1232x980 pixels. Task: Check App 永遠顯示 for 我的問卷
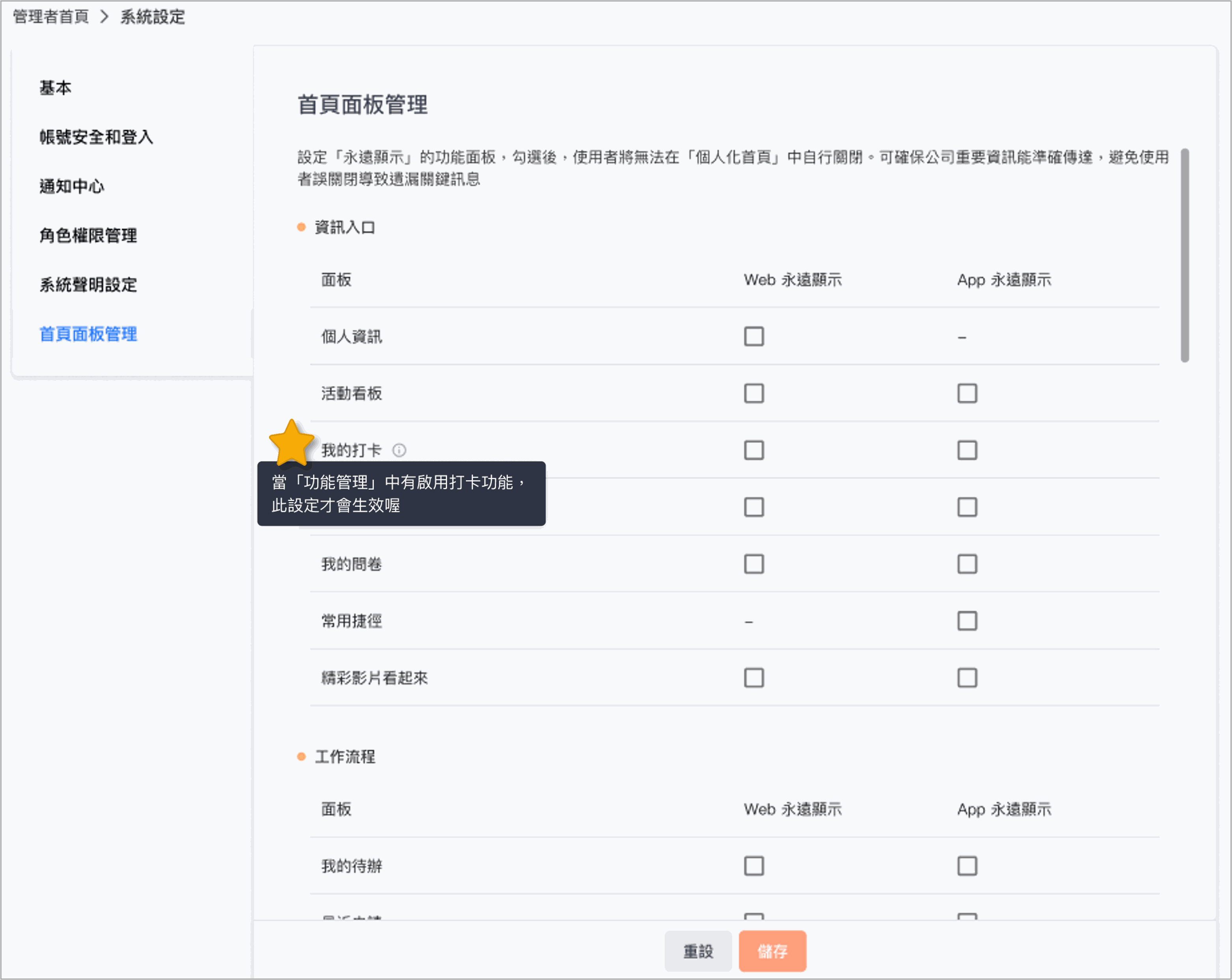[x=967, y=564]
